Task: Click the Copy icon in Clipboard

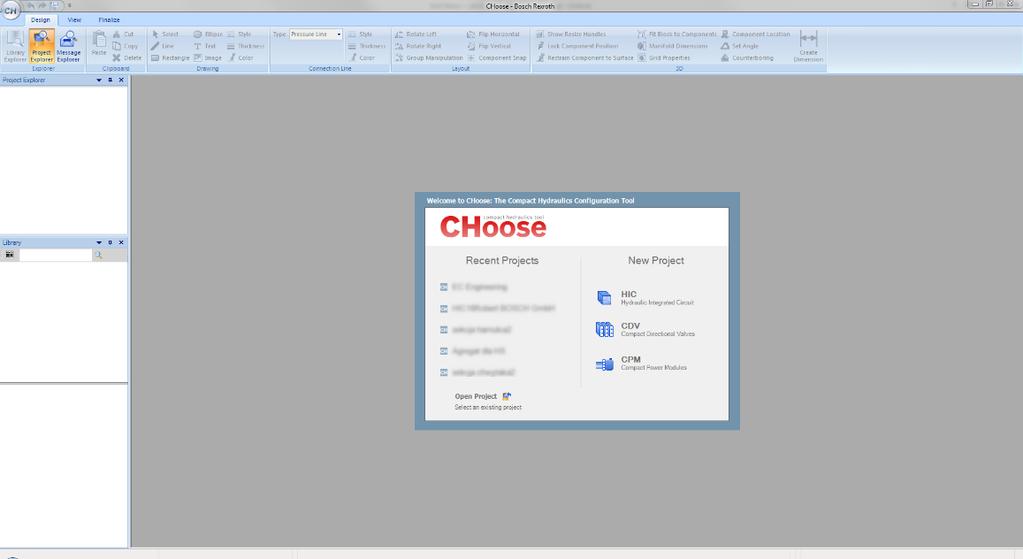Action: coord(125,46)
